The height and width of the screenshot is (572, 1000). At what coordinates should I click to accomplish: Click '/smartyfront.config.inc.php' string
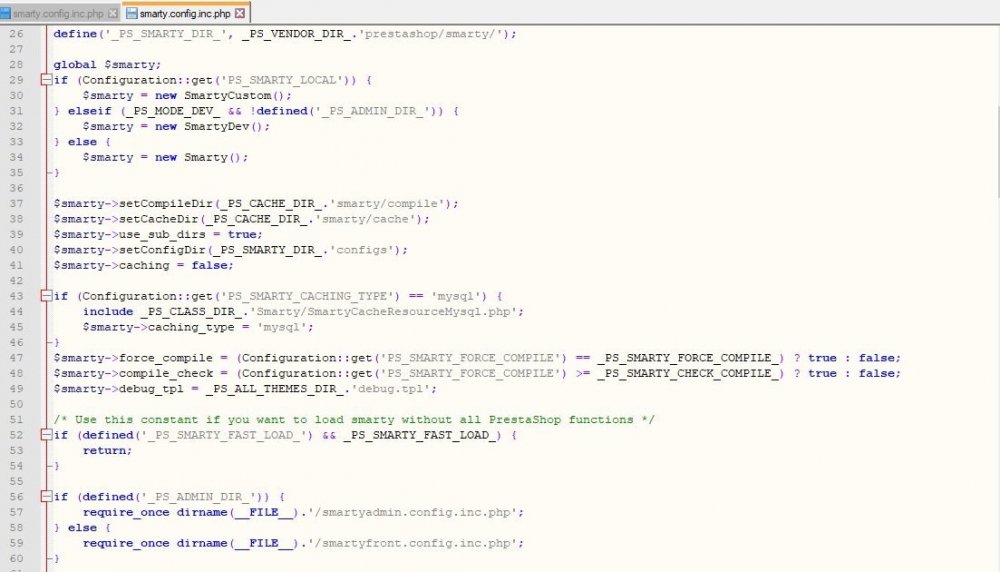(413, 543)
